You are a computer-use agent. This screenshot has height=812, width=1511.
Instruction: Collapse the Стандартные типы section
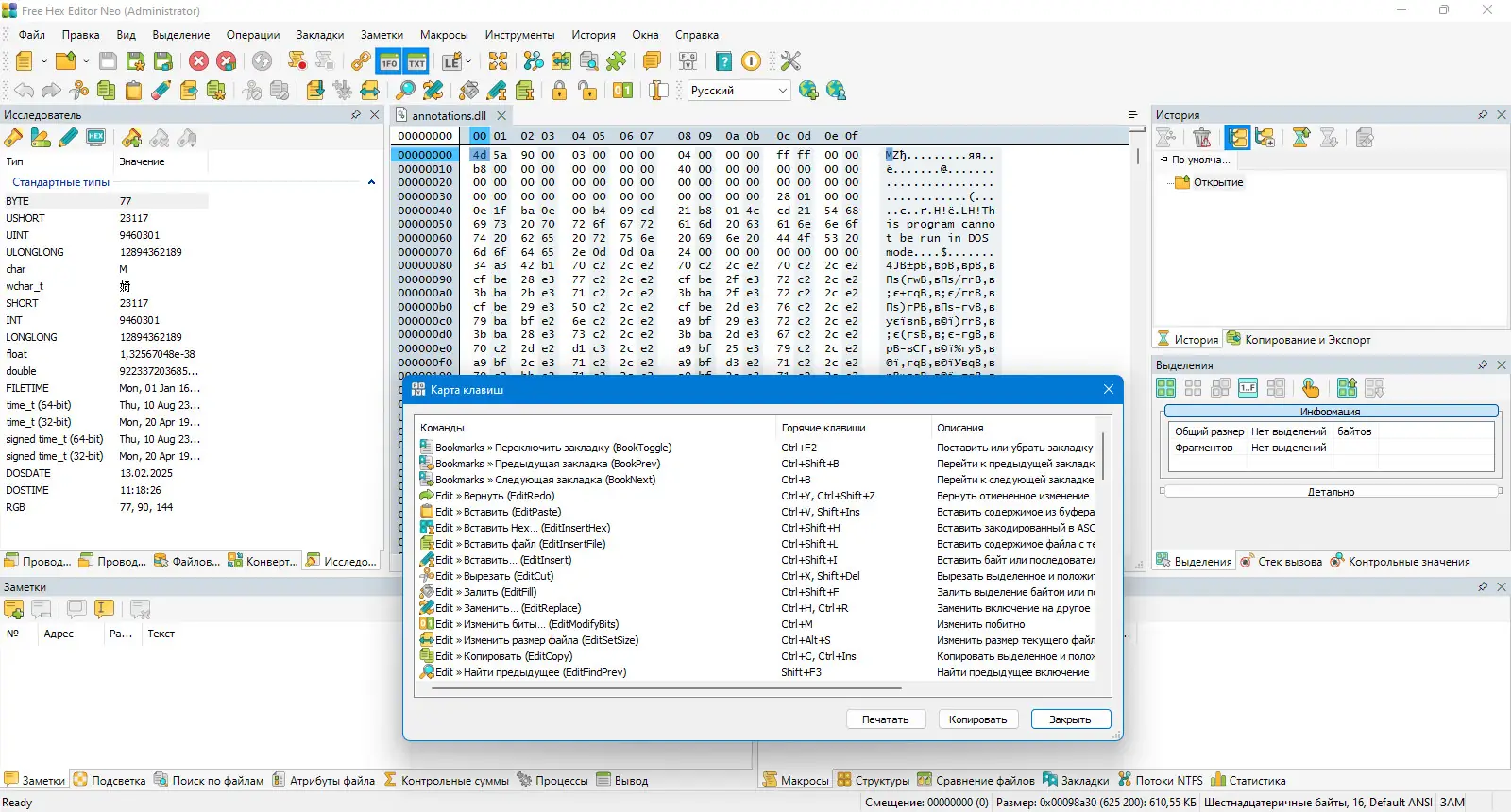tap(371, 182)
